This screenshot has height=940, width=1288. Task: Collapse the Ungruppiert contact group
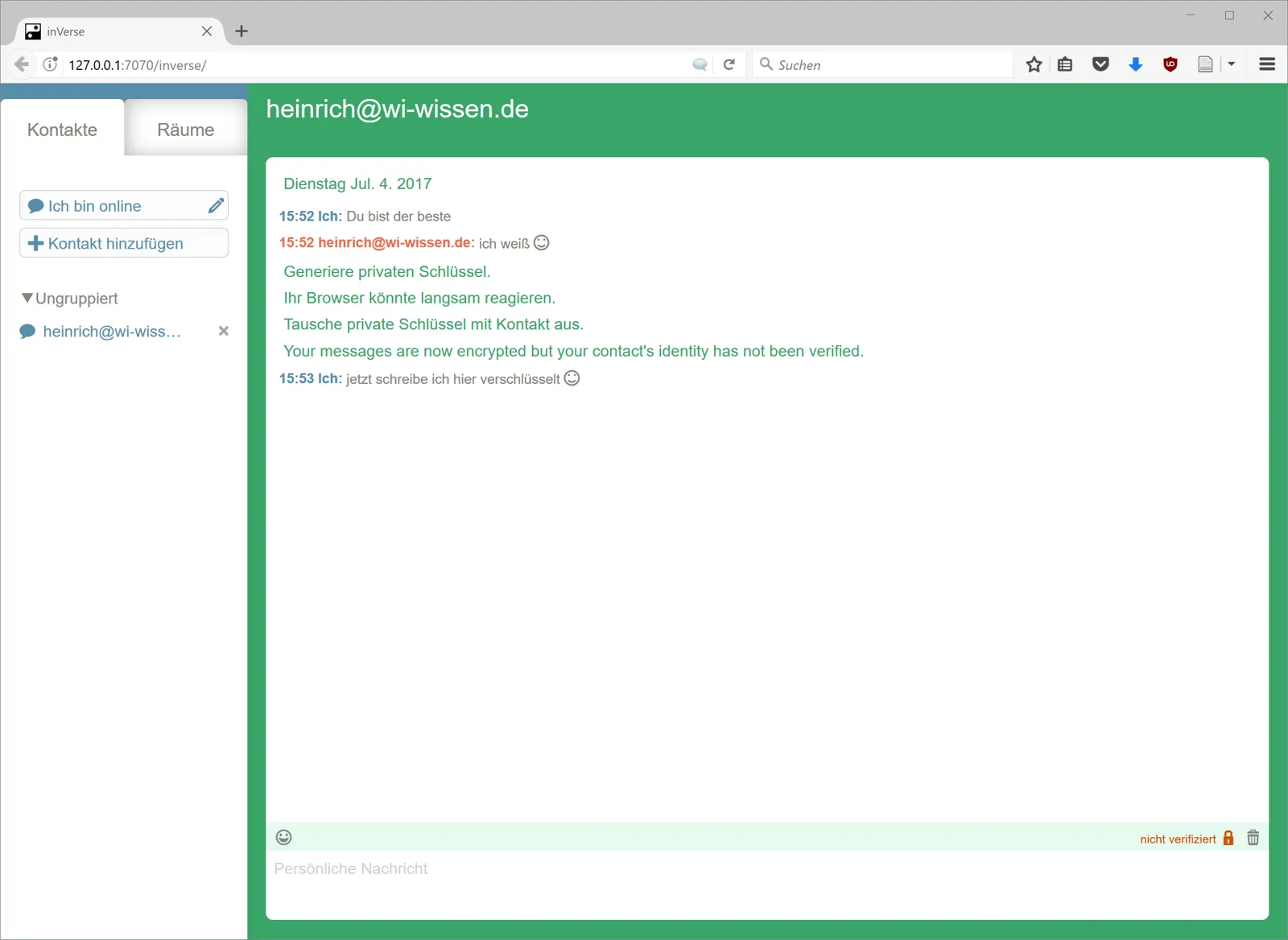click(x=27, y=298)
